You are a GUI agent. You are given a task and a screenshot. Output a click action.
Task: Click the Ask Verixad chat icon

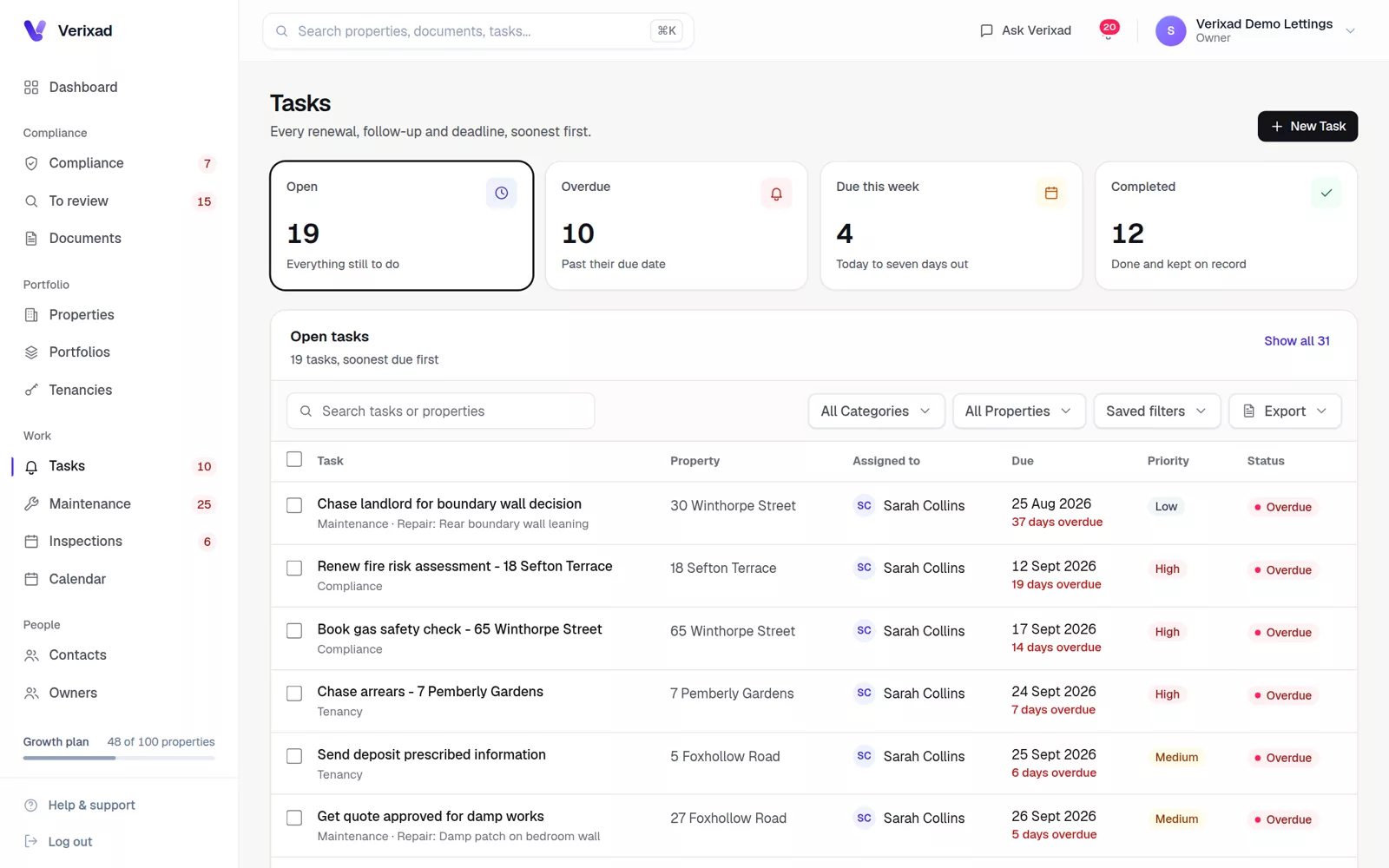click(x=986, y=30)
